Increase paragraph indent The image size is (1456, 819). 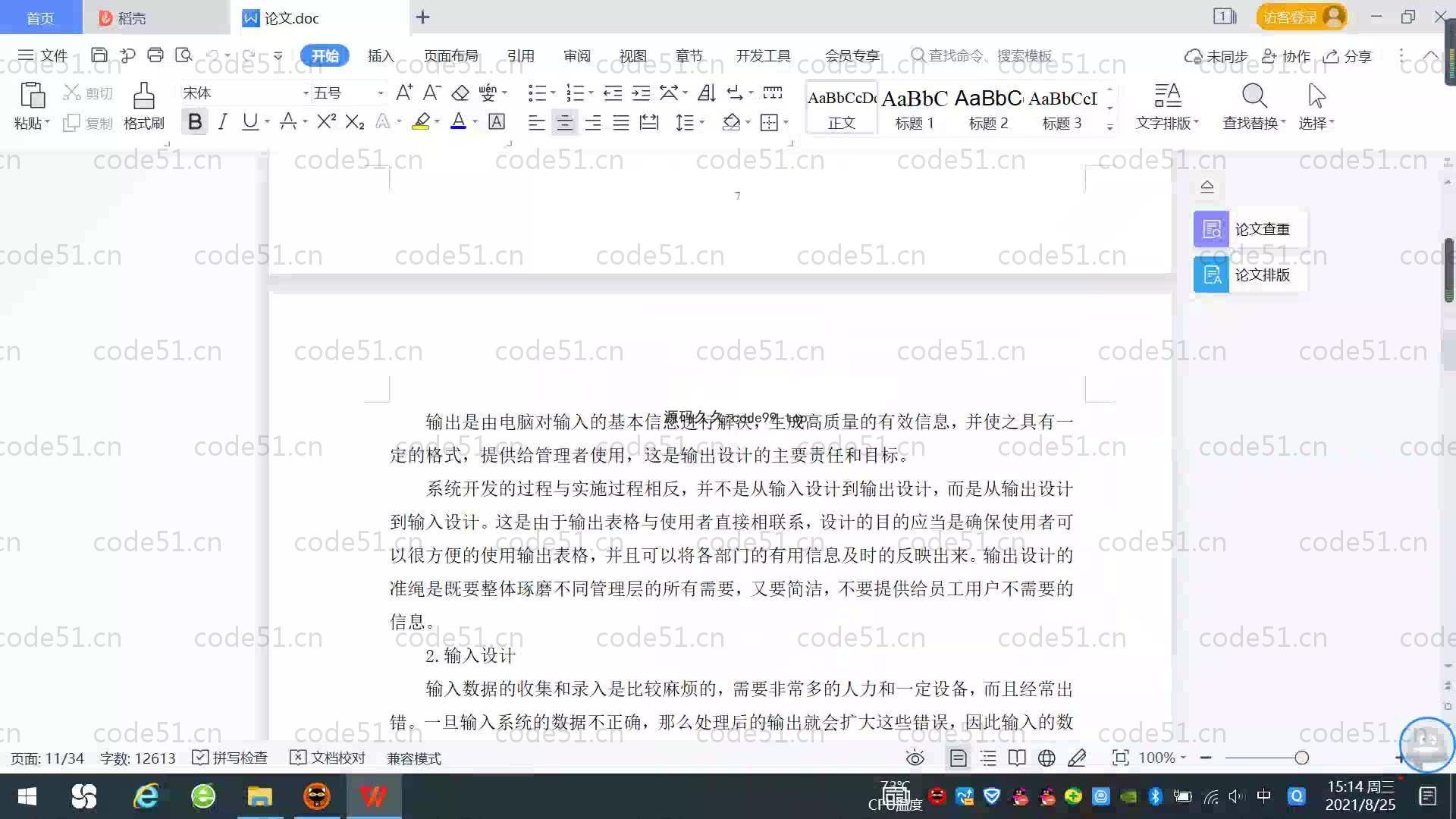click(x=641, y=93)
